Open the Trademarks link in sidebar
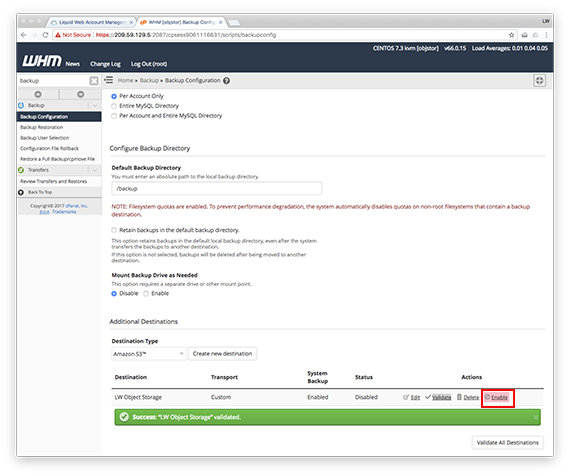 (64, 212)
